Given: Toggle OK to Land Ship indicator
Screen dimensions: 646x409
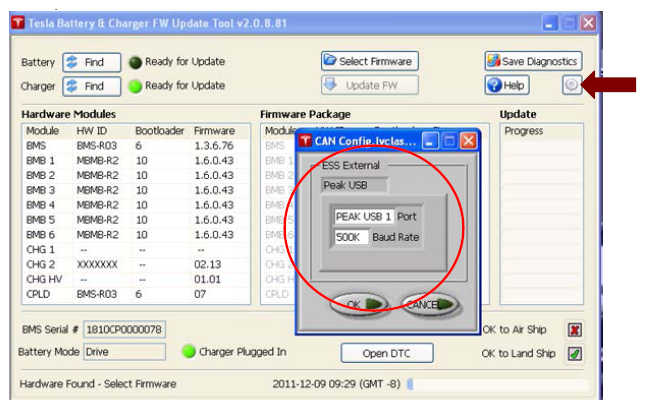Looking at the screenshot, I should (575, 353).
